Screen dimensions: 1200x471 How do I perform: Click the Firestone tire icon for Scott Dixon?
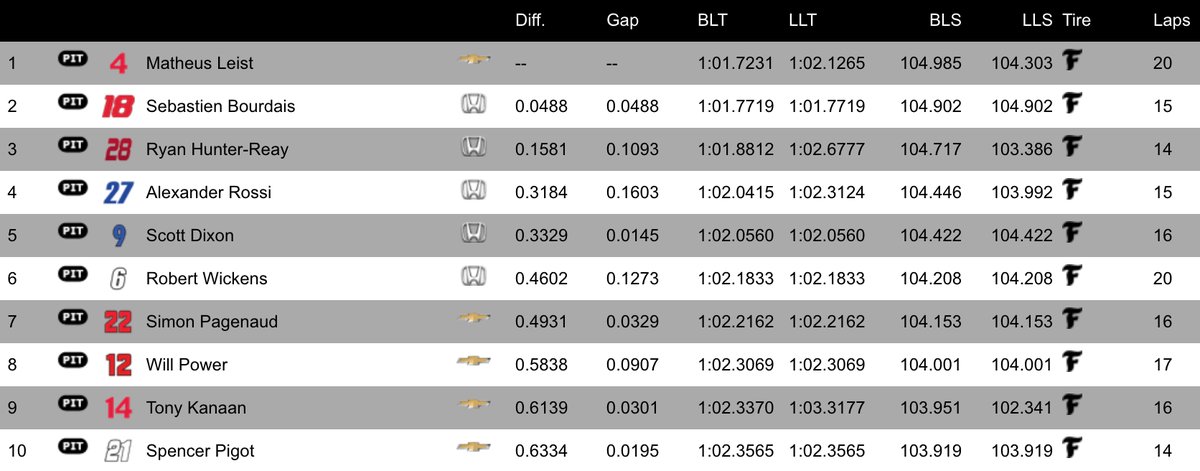tap(1073, 235)
